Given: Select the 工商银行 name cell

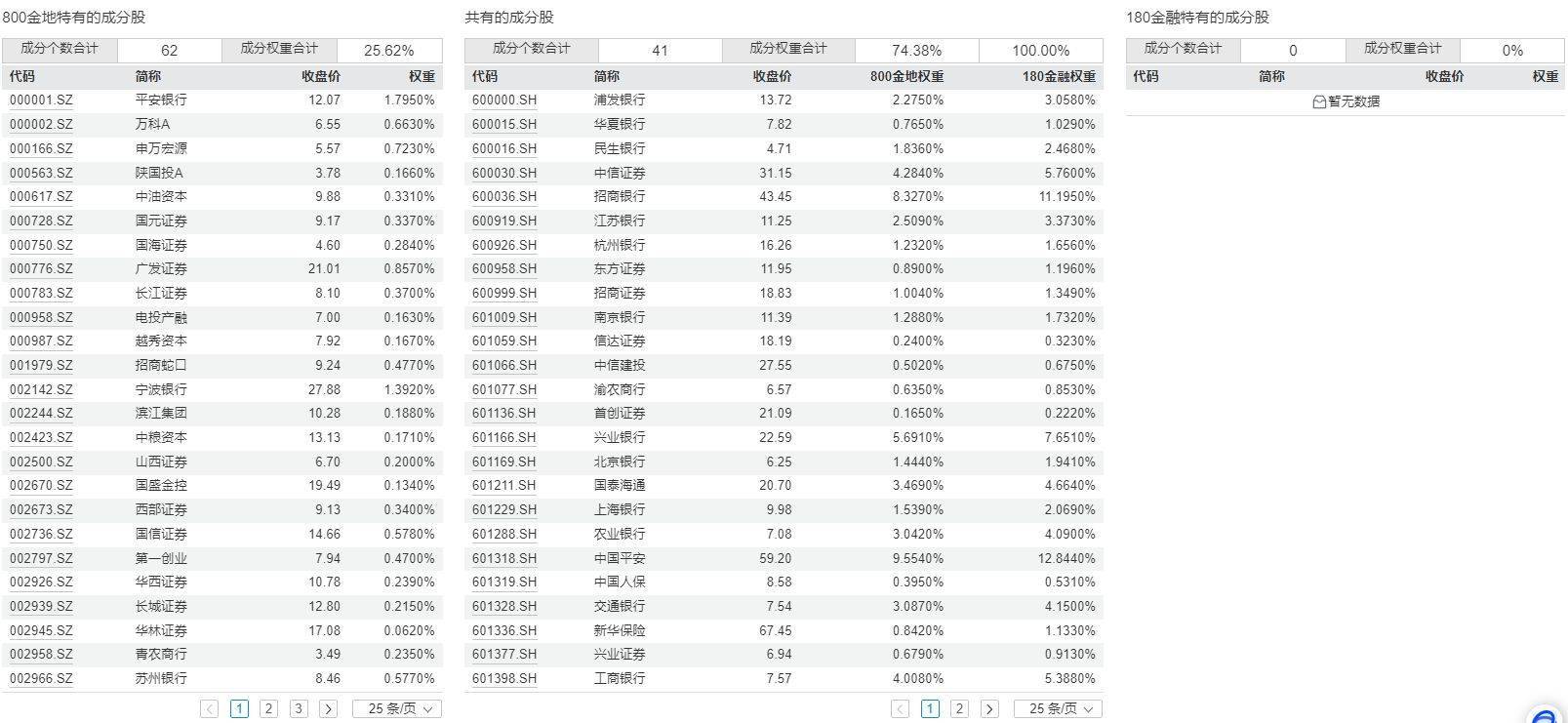Looking at the screenshot, I should (x=620, y=678).
